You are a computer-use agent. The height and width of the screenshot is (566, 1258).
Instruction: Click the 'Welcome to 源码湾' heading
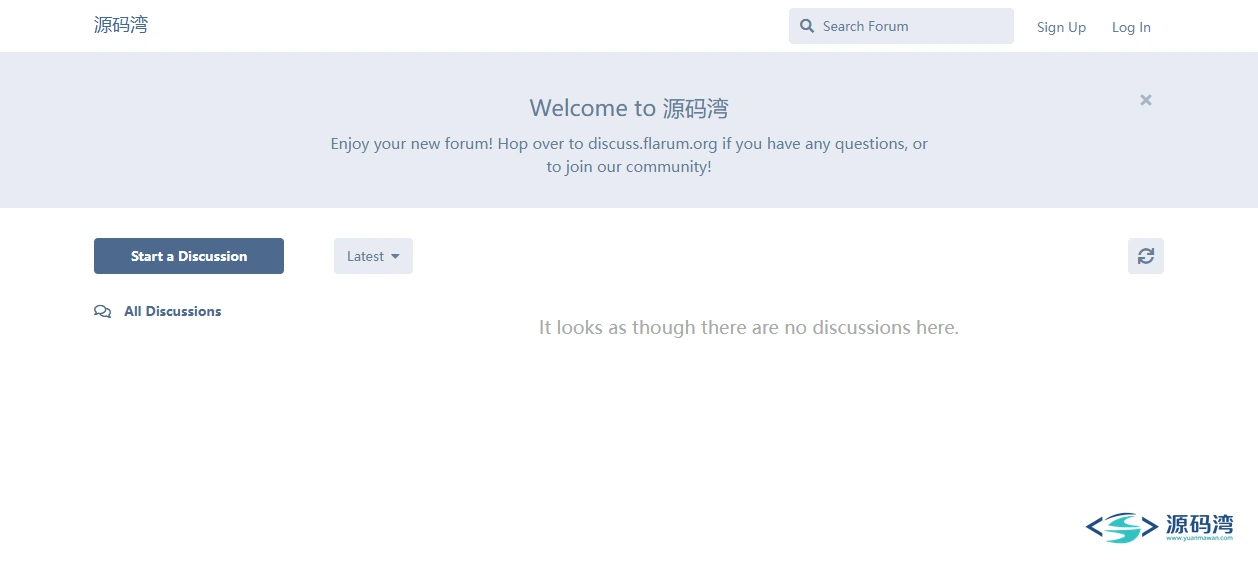(629, 108)
